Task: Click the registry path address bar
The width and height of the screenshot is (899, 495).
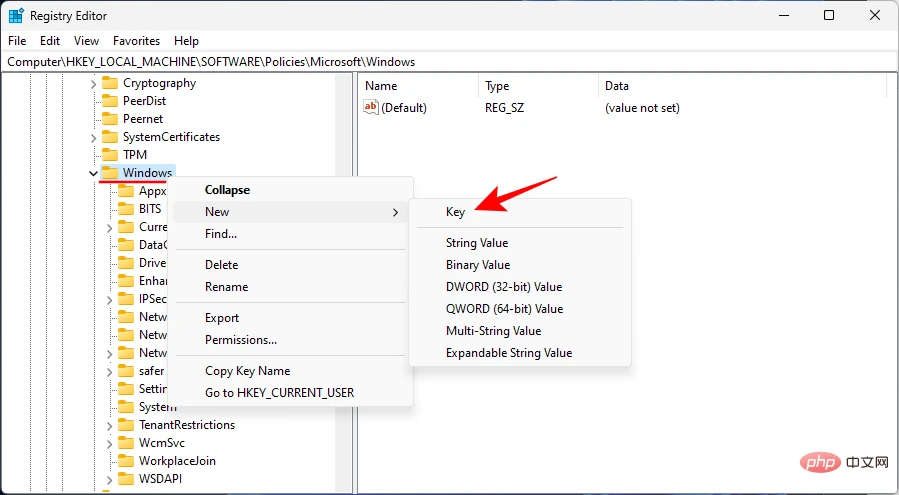Action: pyautogui.click(x=450, y=62)
